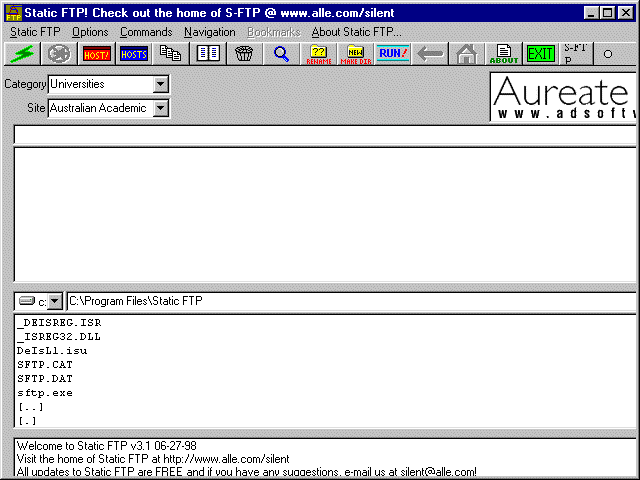Click the About document icon

click(x=504, y=54)
